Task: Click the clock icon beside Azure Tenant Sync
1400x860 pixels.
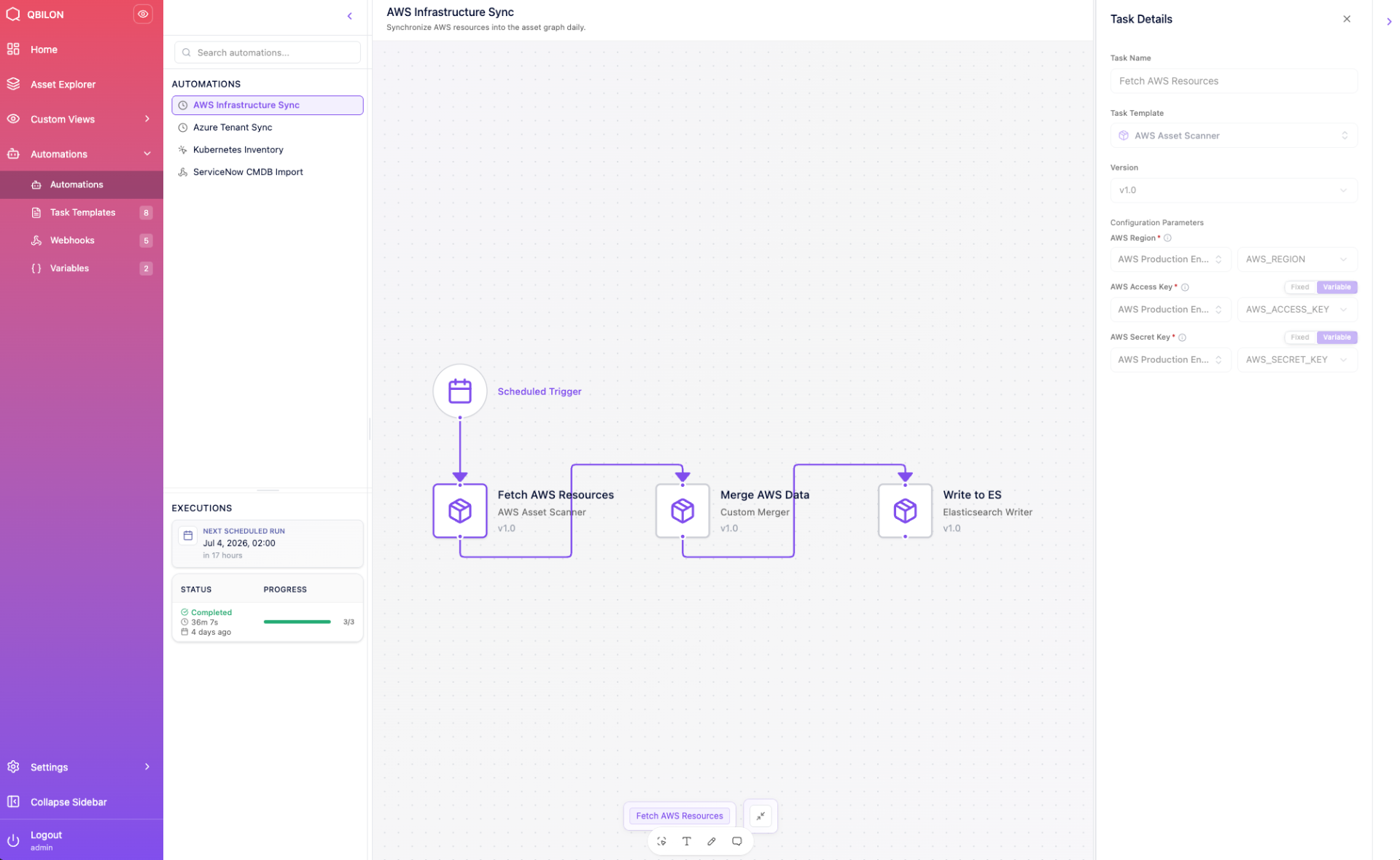Action: (183, 128)
